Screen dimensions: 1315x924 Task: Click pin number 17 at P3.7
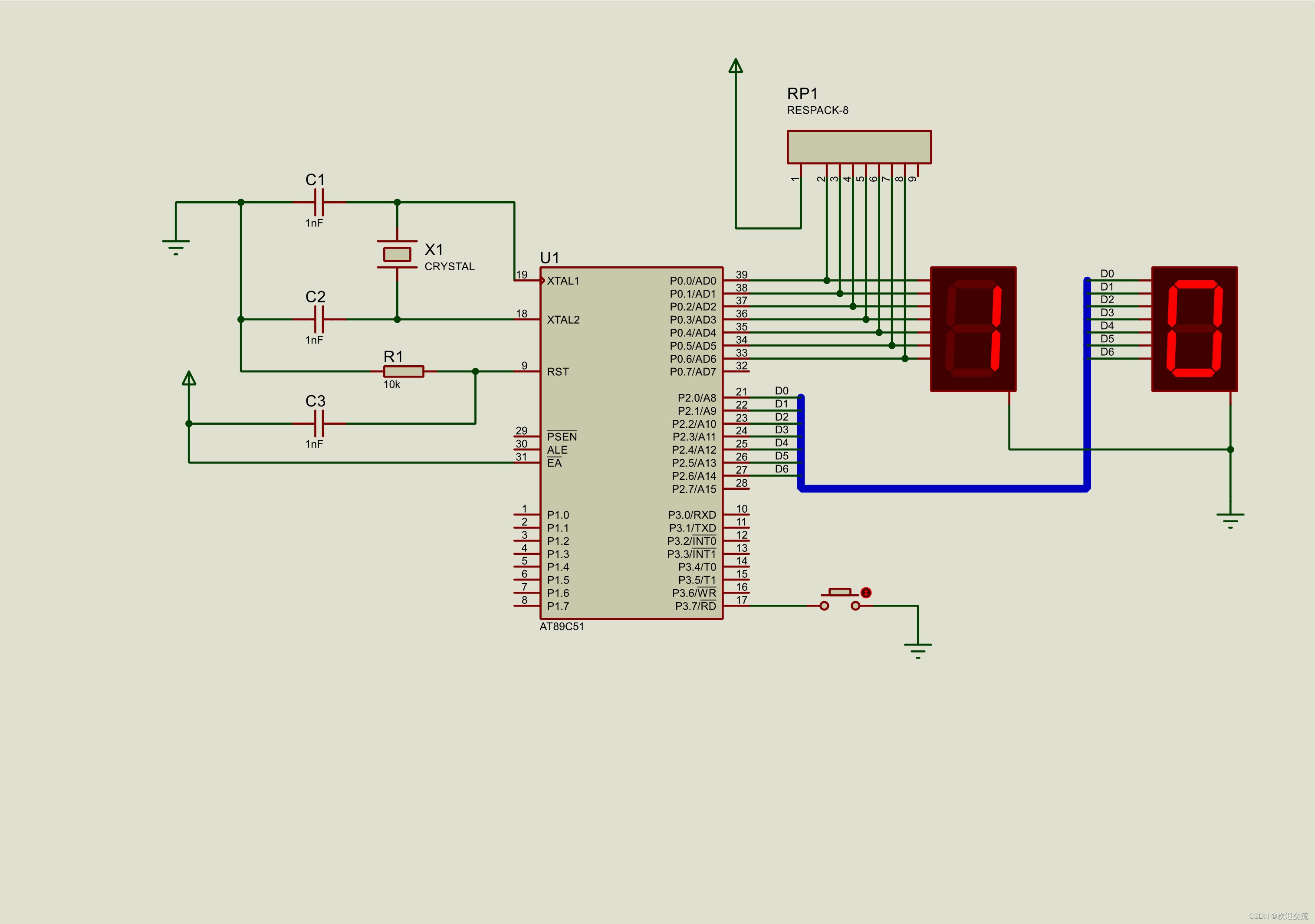coord(742,600)
